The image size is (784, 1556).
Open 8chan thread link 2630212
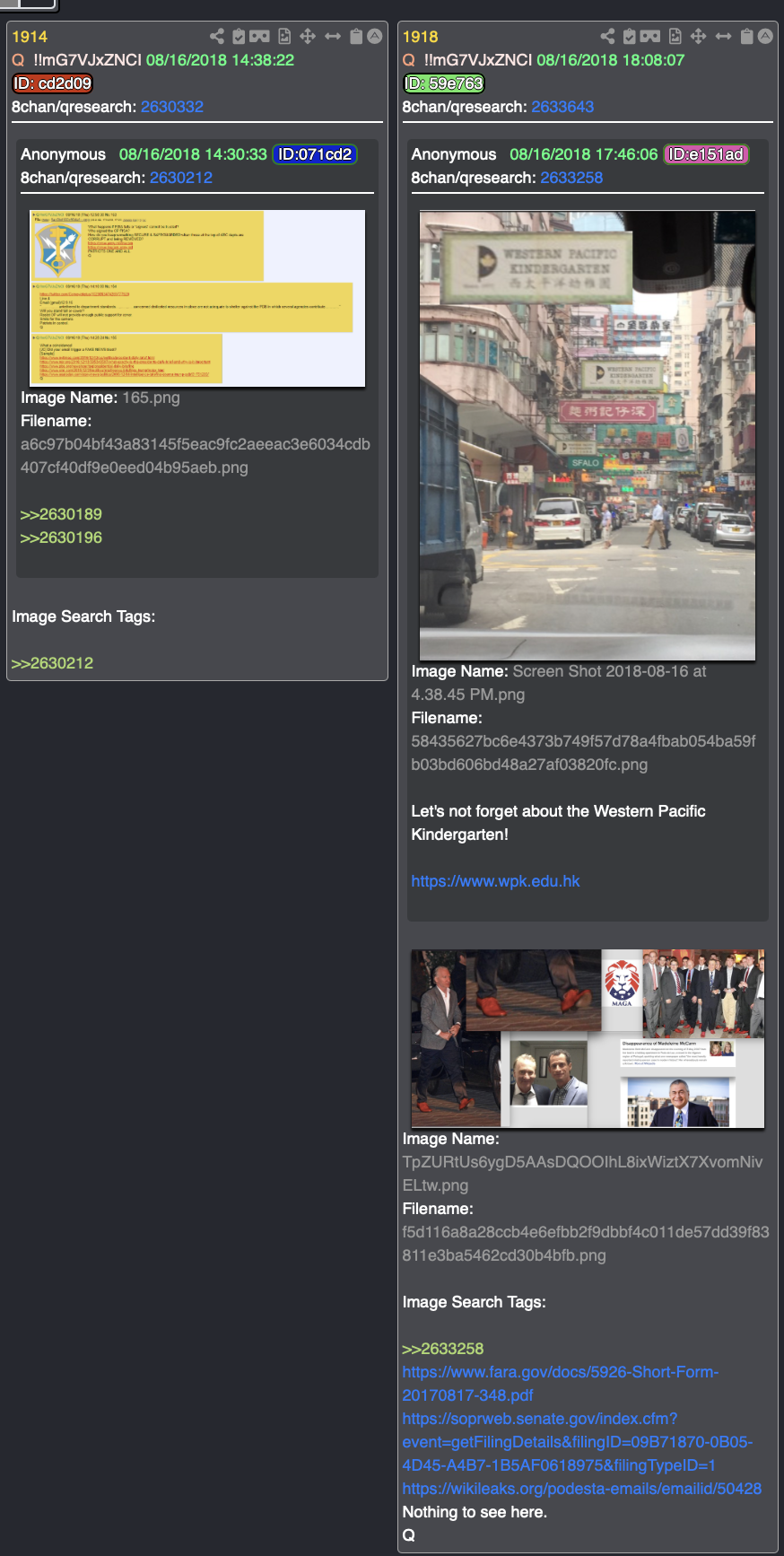(181, 178)
